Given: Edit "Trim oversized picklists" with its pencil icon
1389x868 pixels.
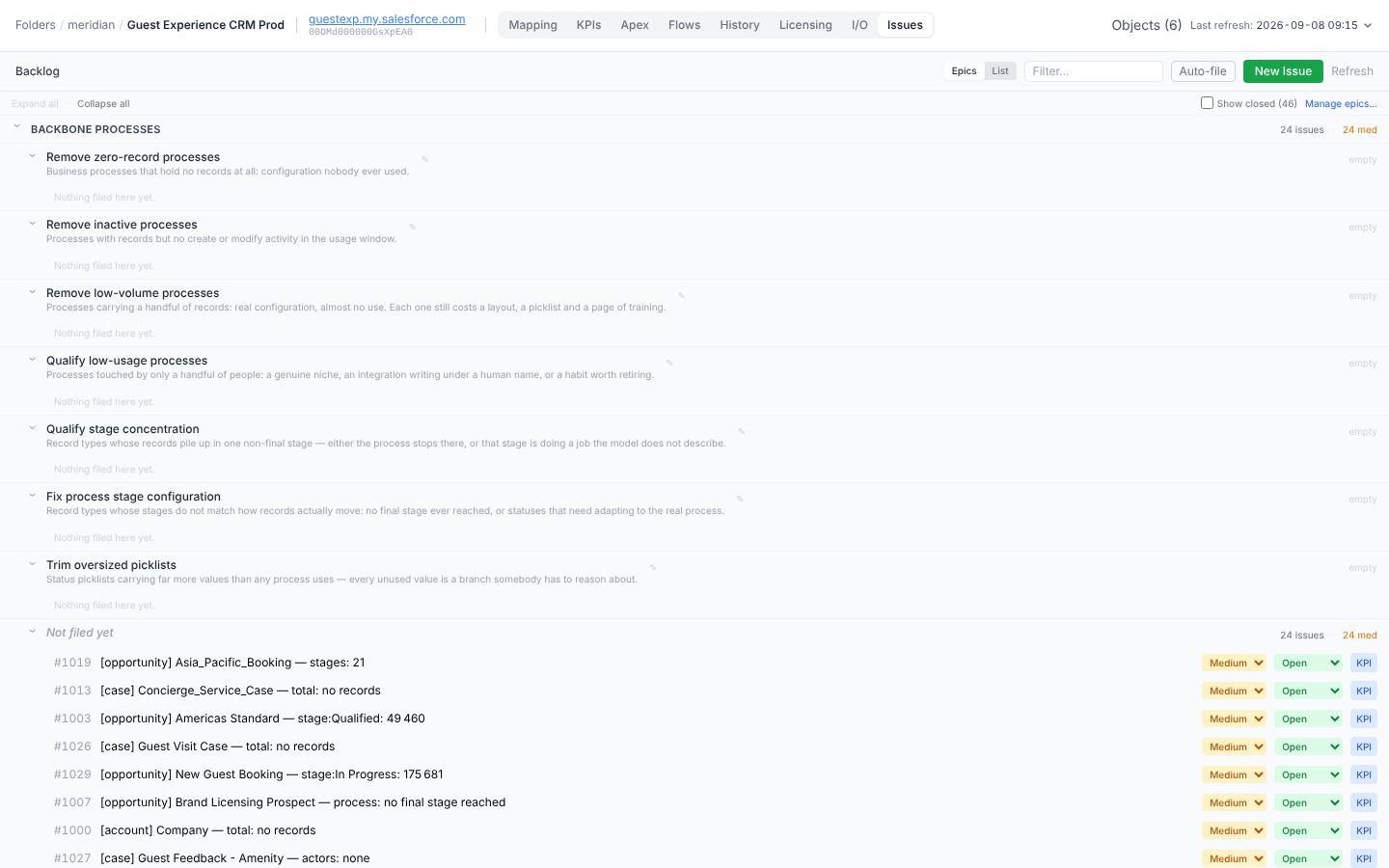Looking at the screenshot, I should (652, 567).
